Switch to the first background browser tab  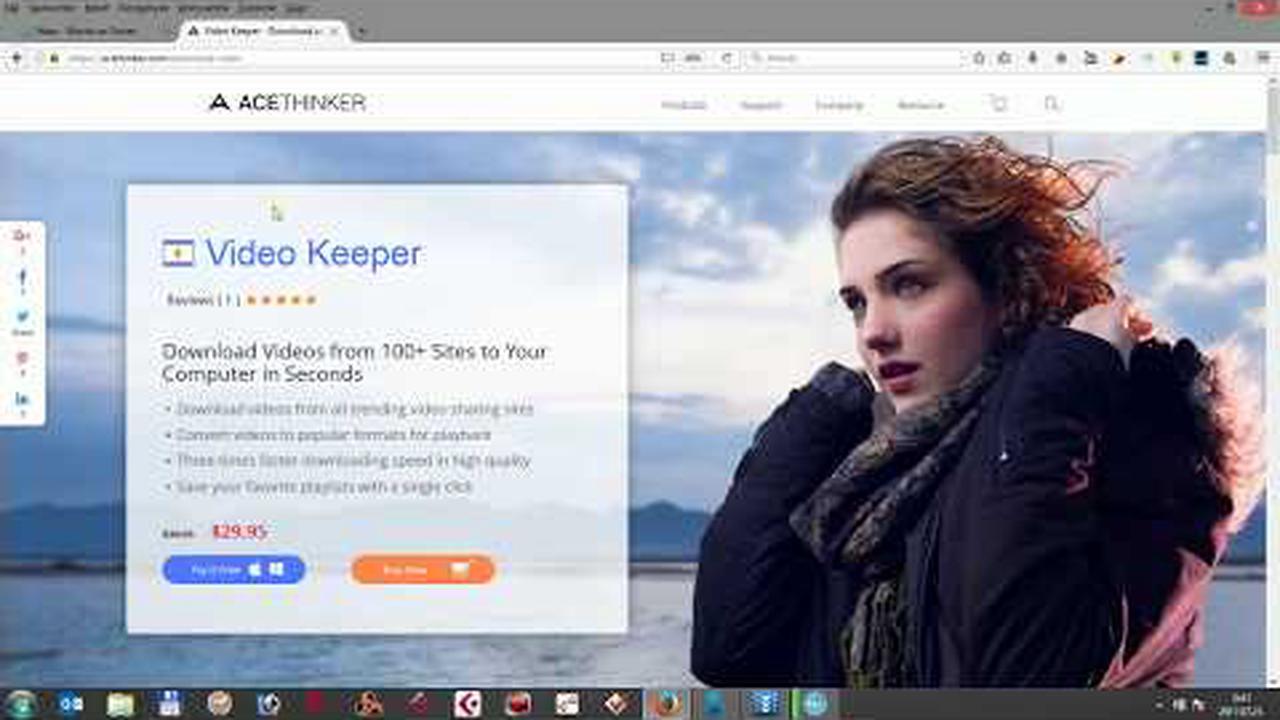click(x=86, y=31)
